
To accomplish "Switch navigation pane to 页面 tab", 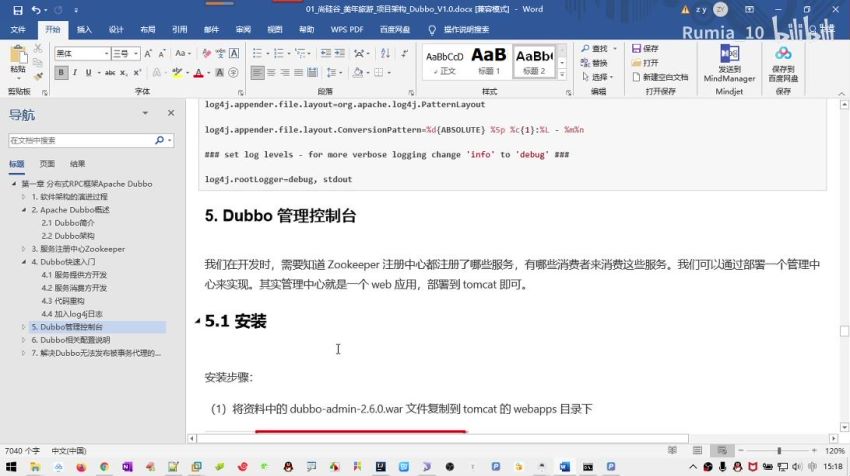I will click(47, 164).
